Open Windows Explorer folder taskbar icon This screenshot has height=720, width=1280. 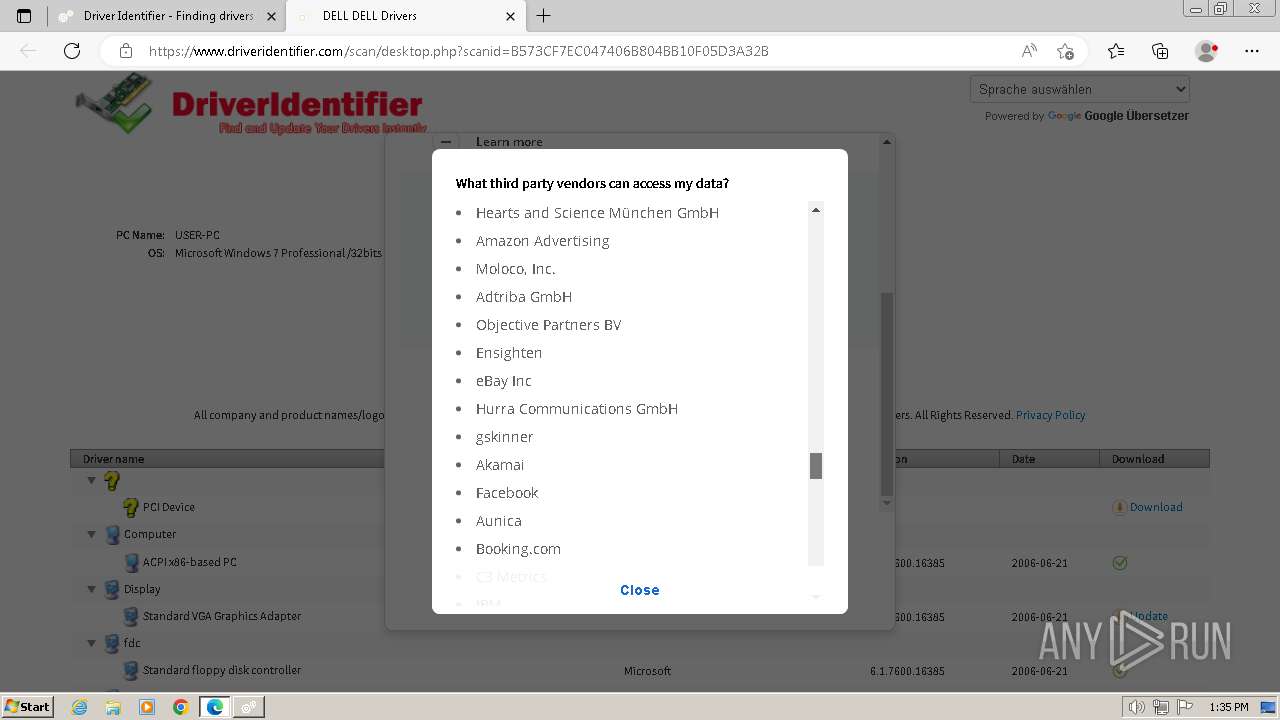113,707
